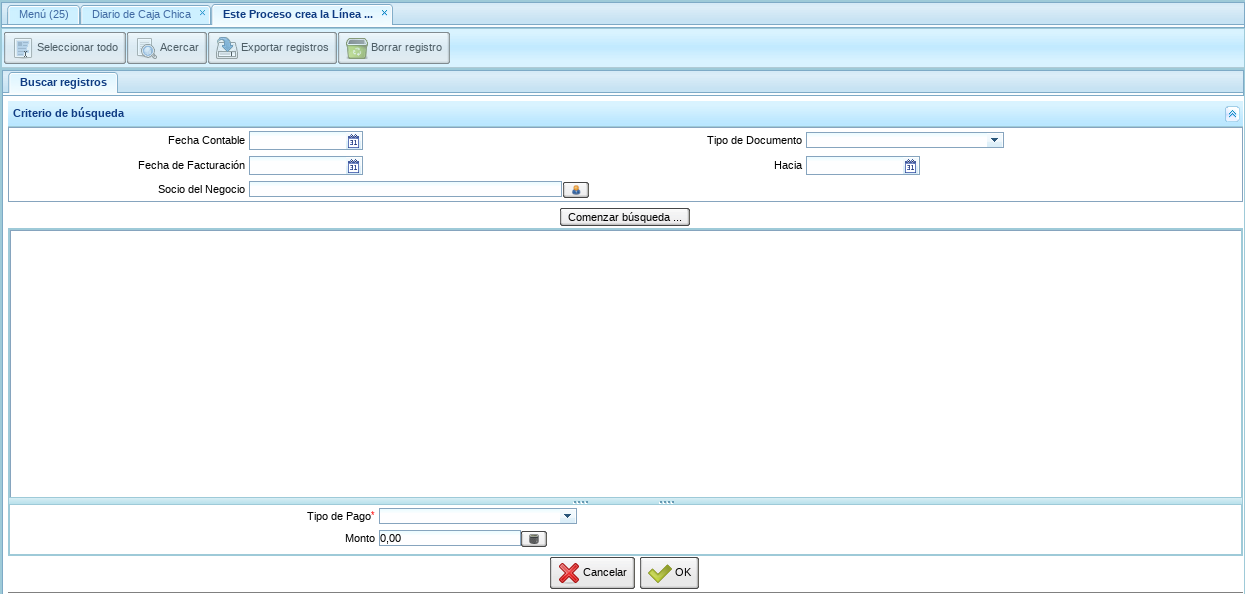Confirm with the OK button

[669, 573]
